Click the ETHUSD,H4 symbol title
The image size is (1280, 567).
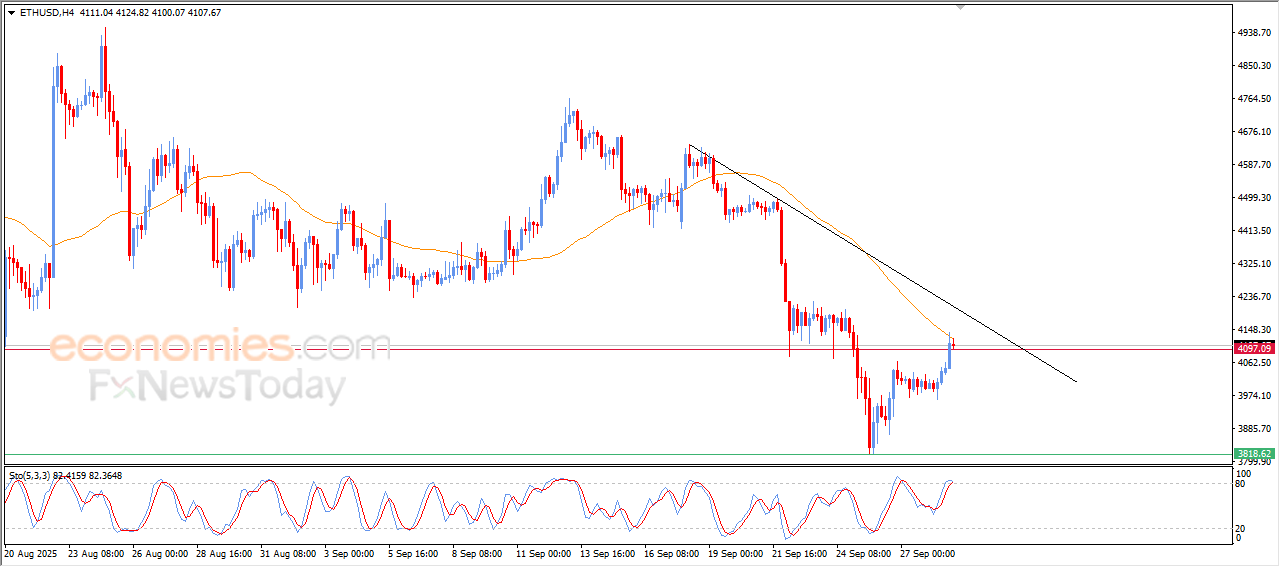(46, 13)
